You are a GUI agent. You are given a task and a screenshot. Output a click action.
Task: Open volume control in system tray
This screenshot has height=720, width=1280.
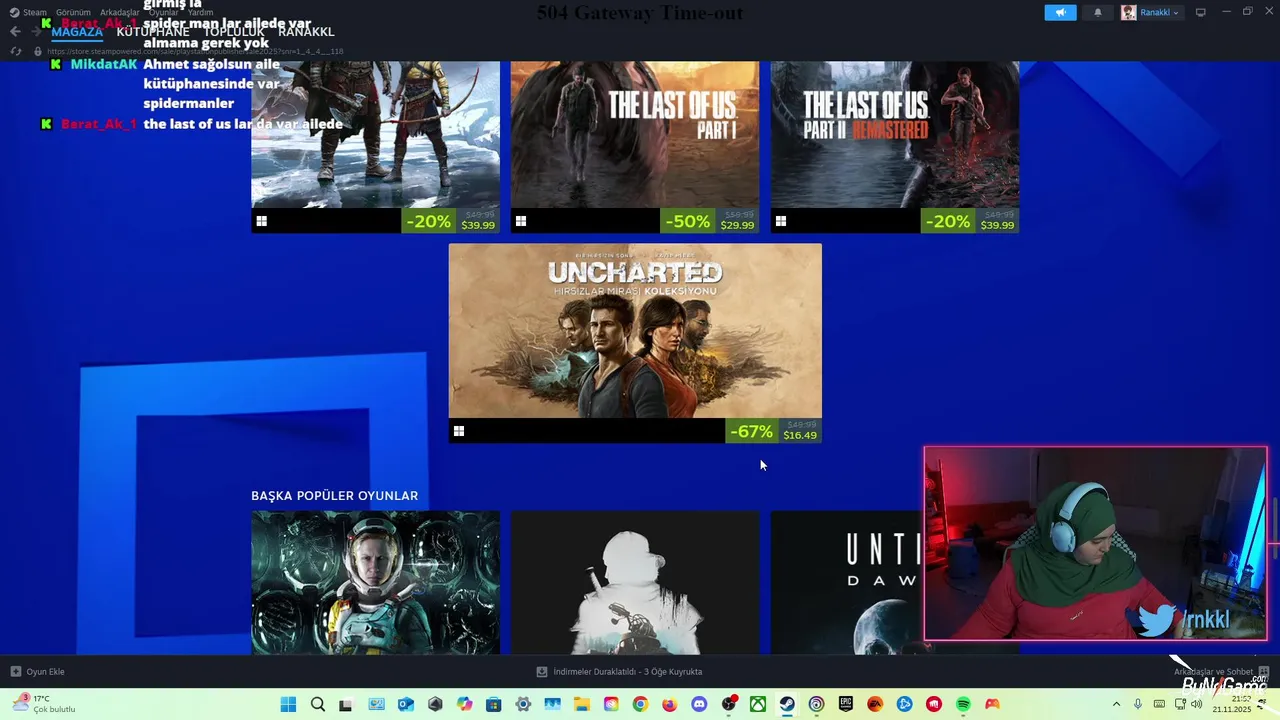click(x=1197, y=704)
